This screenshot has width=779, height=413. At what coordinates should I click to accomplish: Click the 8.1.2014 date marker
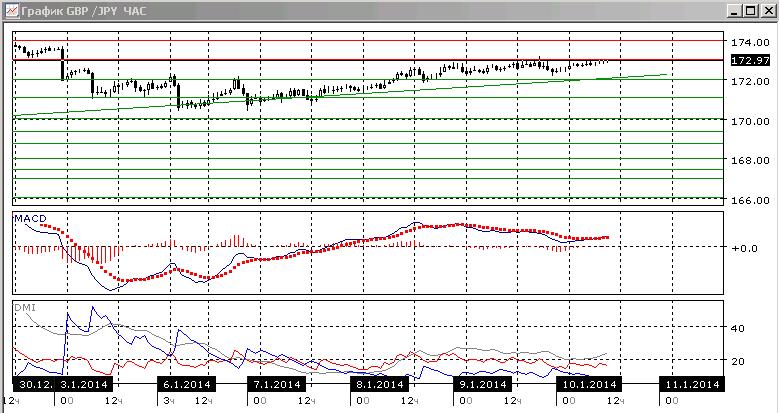coord(379,384)
